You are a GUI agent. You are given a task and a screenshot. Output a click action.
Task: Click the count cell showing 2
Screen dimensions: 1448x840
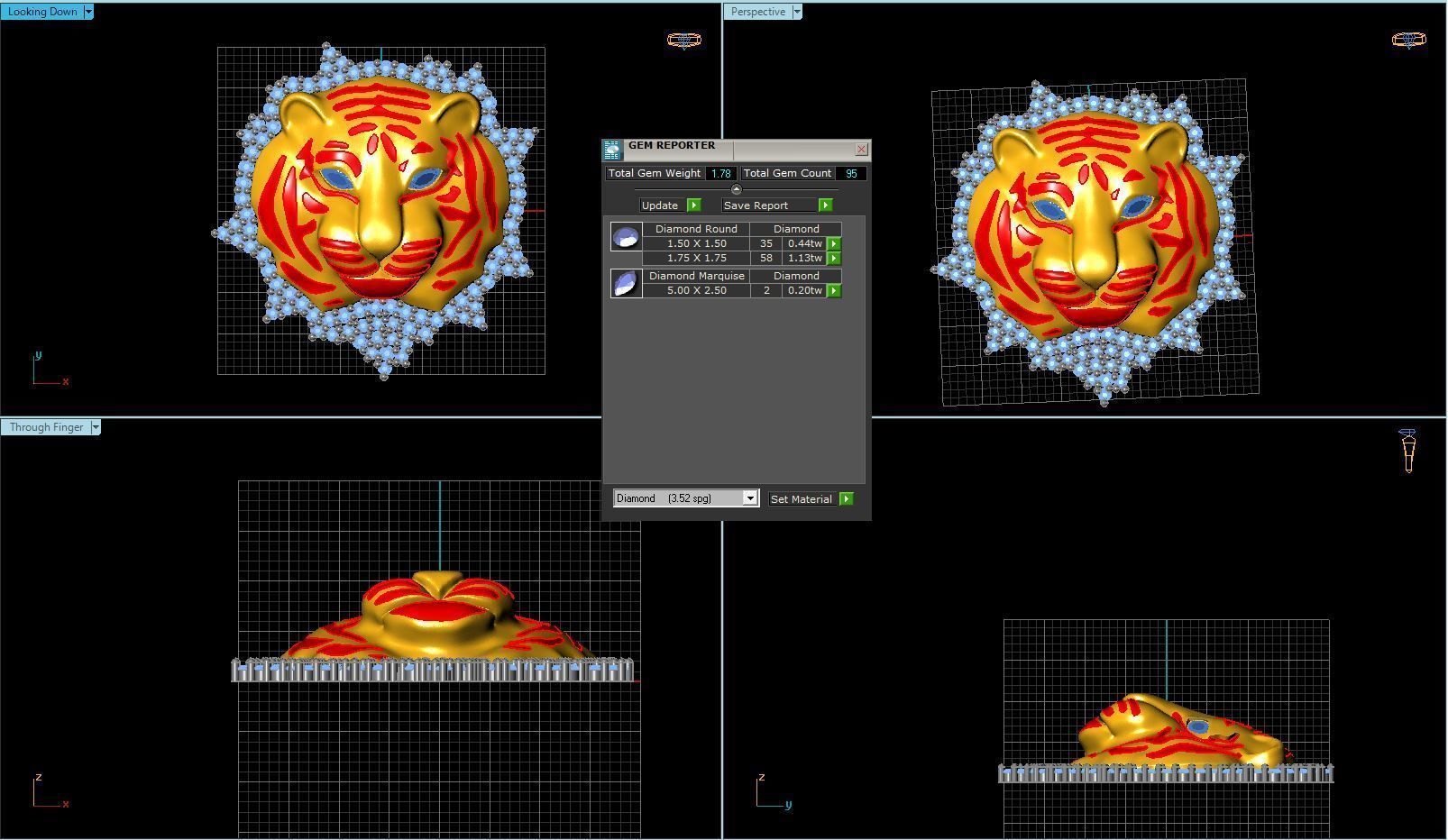pos(766,290)
